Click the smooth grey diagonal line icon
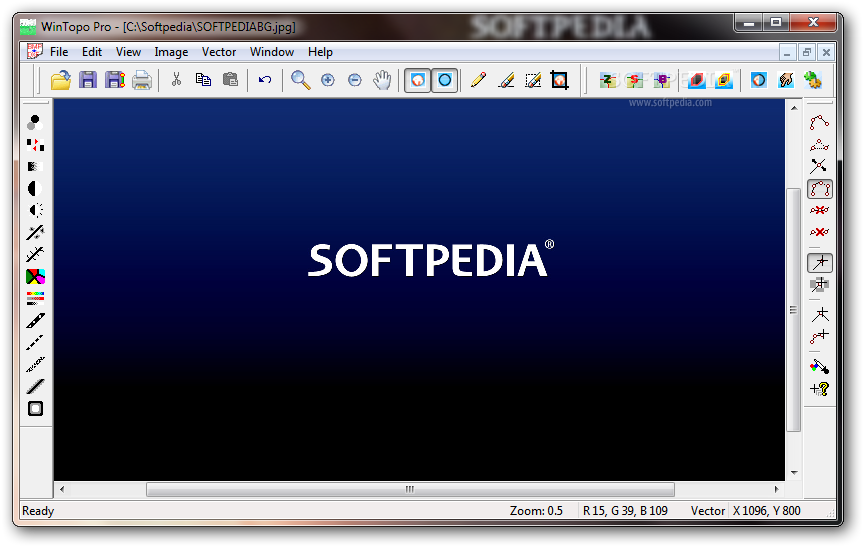 [35, 386]
